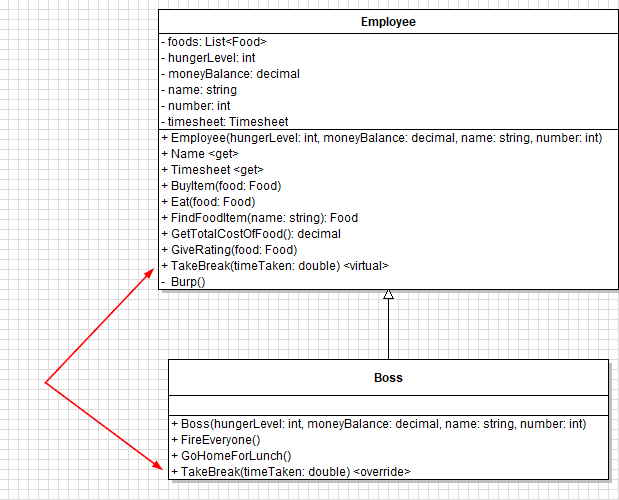Select the Employee class title
Screen dimensions: 619x500
click(388, 21)
